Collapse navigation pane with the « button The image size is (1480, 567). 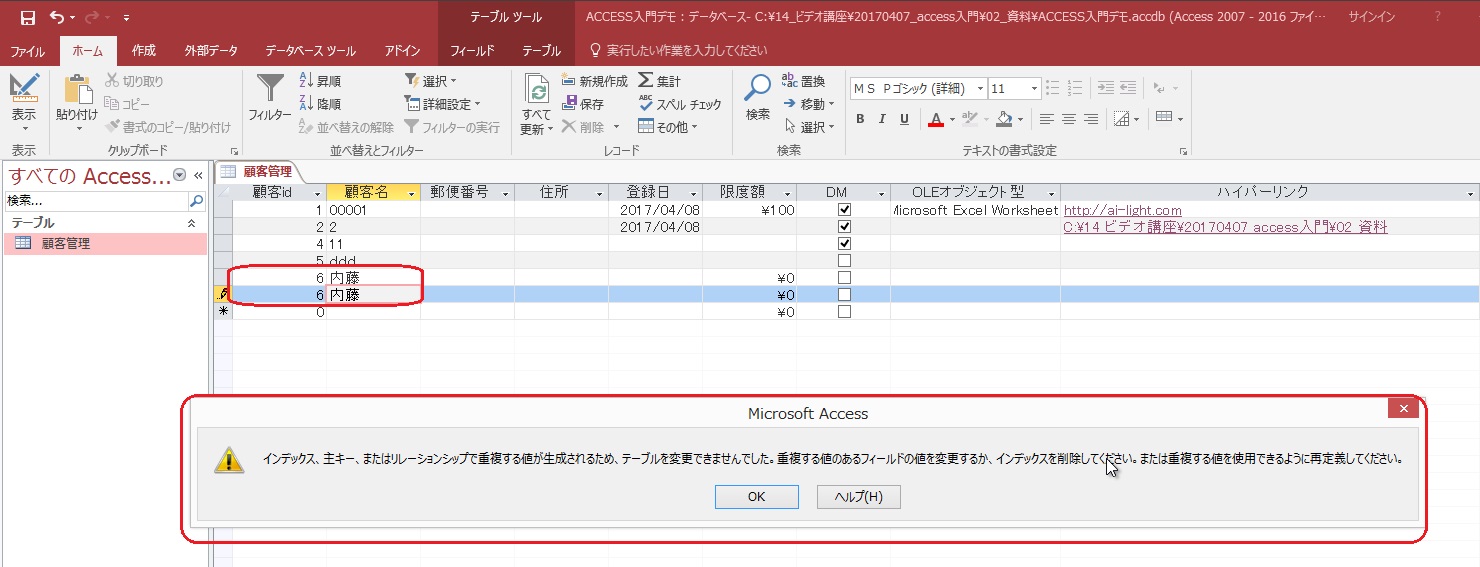198,175
